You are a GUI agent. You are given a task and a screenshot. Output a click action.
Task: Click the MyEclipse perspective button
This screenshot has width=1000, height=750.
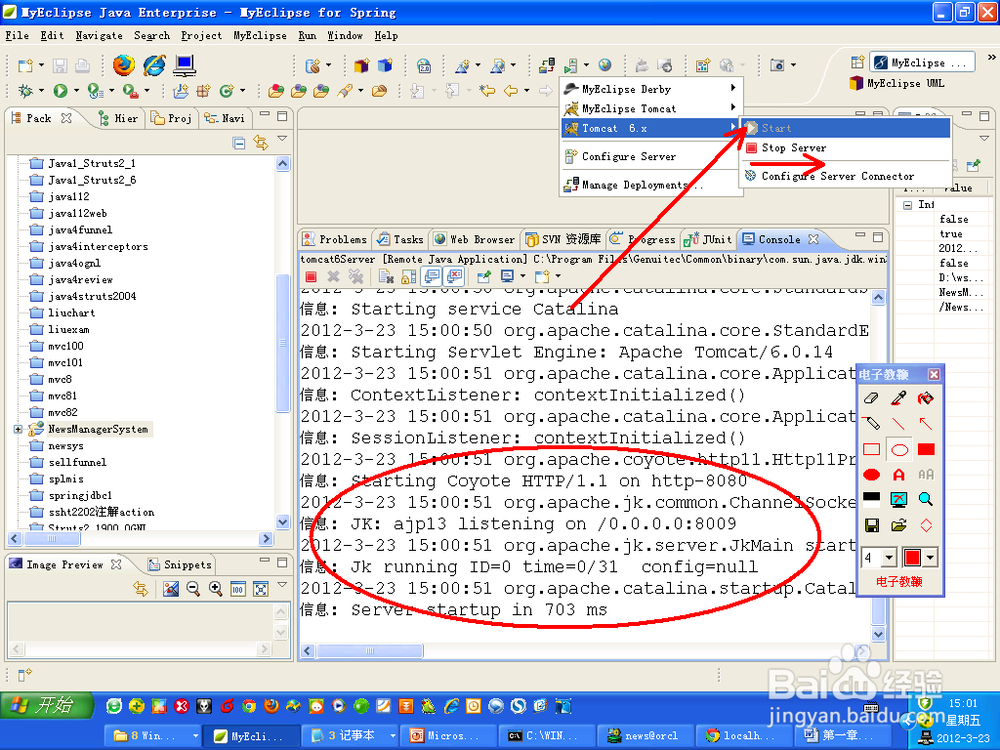click(x=922, y=62)
